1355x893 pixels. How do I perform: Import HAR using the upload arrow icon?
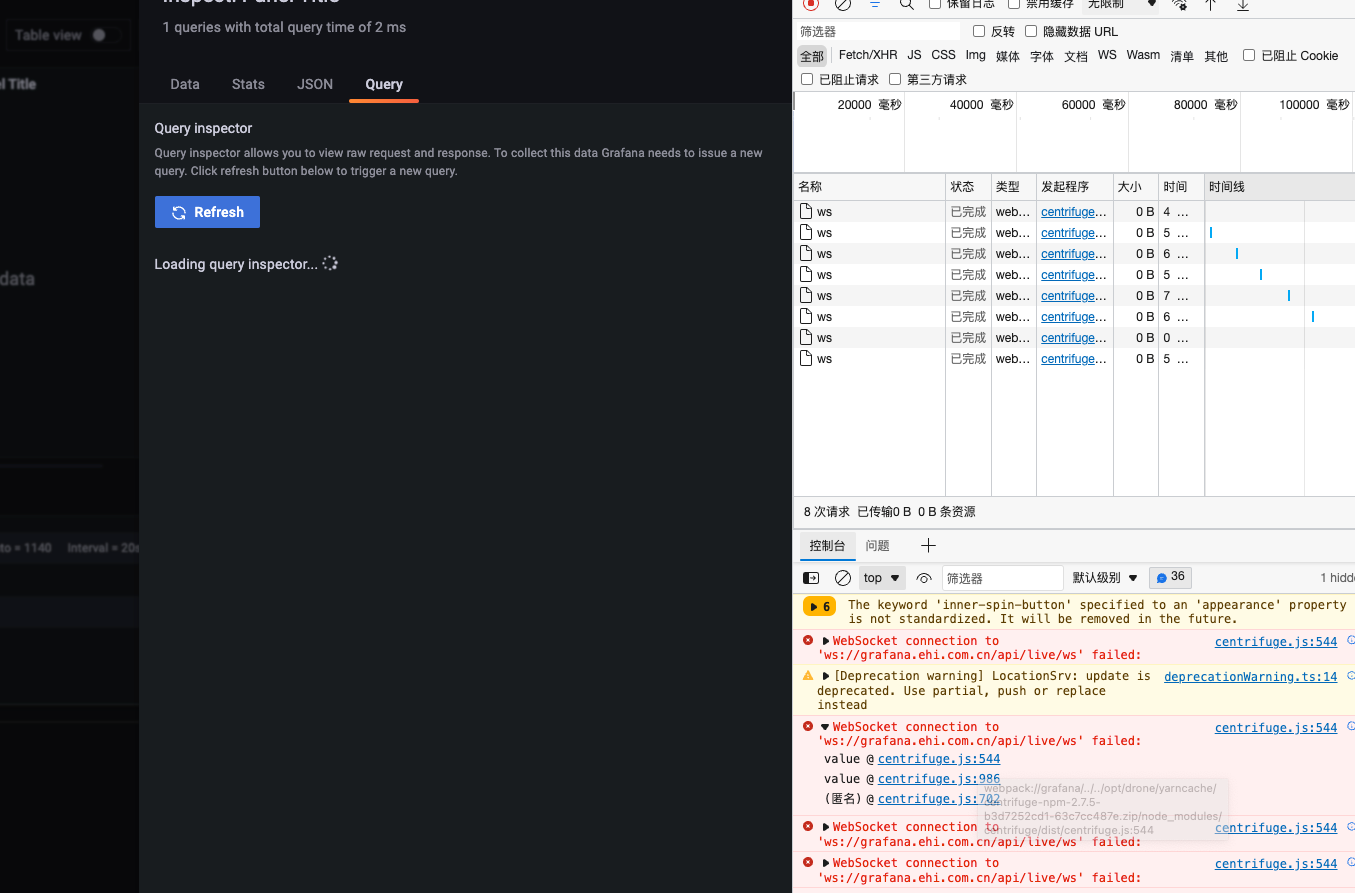pyautogui.click(x=1210, y=5)
